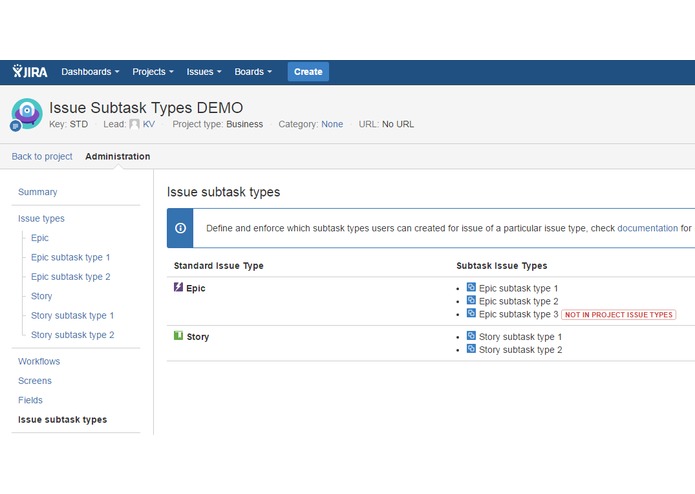Click the JIRA logo

tap(30, 71)
